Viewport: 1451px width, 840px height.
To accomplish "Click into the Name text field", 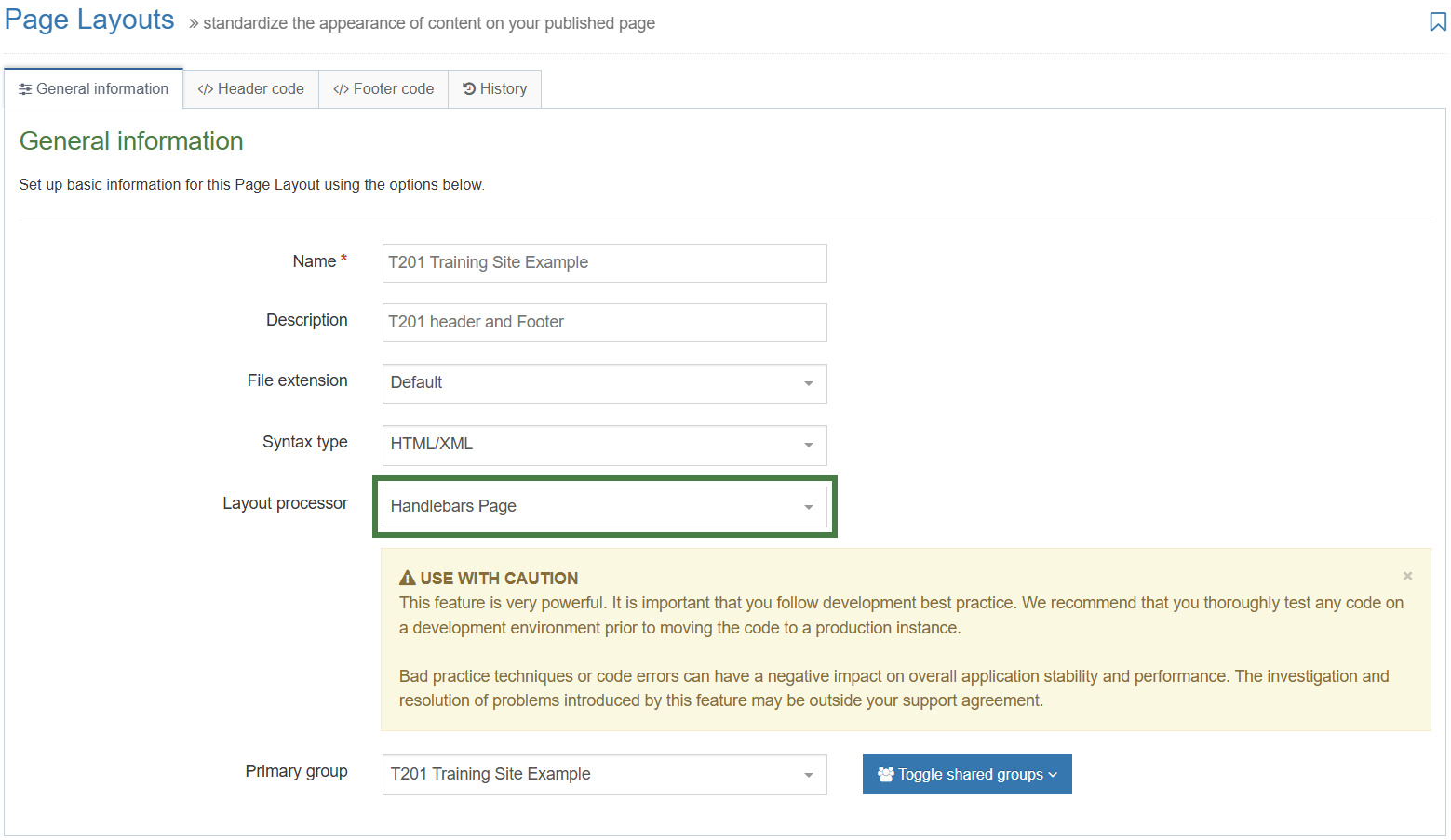I will [604, 263].
